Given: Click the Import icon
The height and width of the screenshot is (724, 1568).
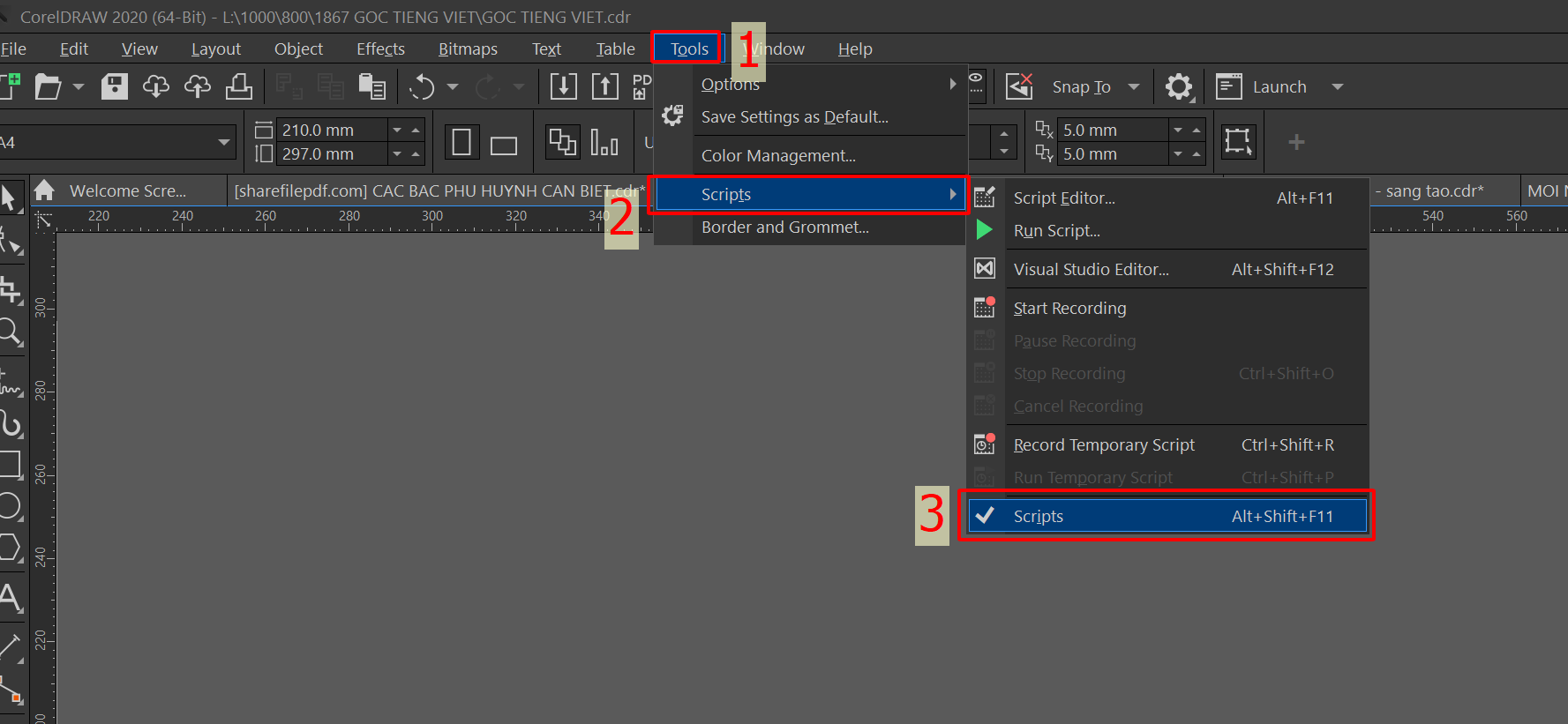Looking at the screenshot, I should tap(563, 86).
